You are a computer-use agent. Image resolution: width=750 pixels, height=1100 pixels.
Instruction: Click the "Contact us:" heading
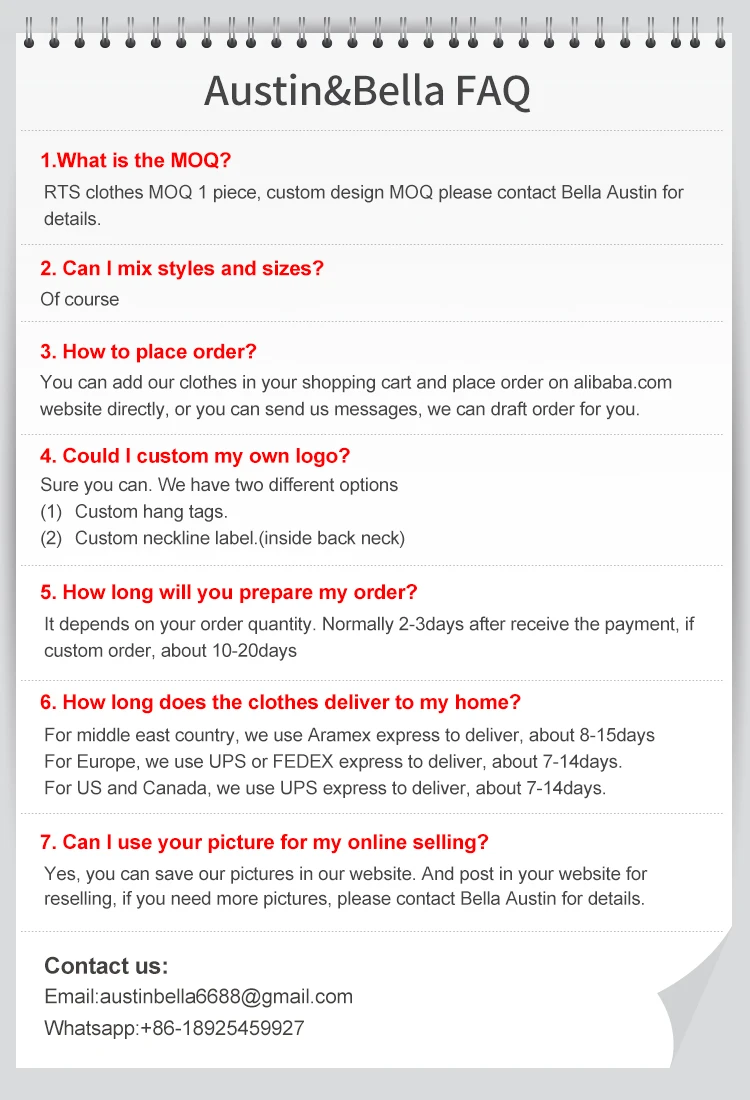(106, 966)
